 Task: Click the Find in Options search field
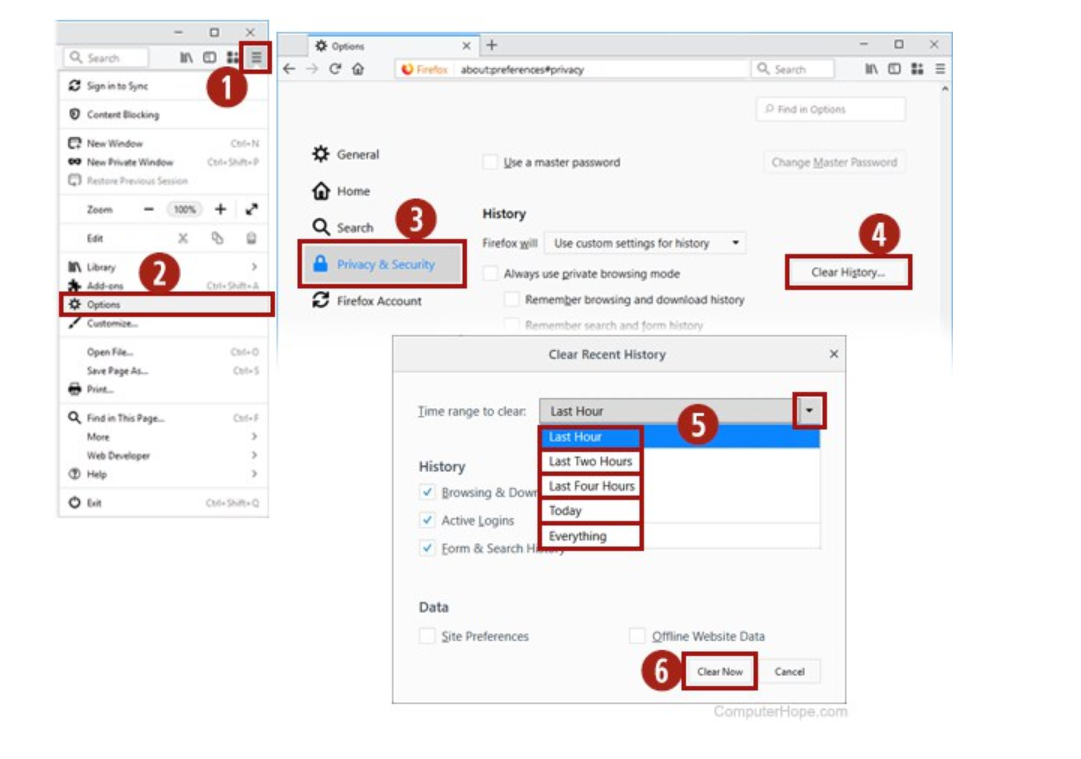(831, 110)
